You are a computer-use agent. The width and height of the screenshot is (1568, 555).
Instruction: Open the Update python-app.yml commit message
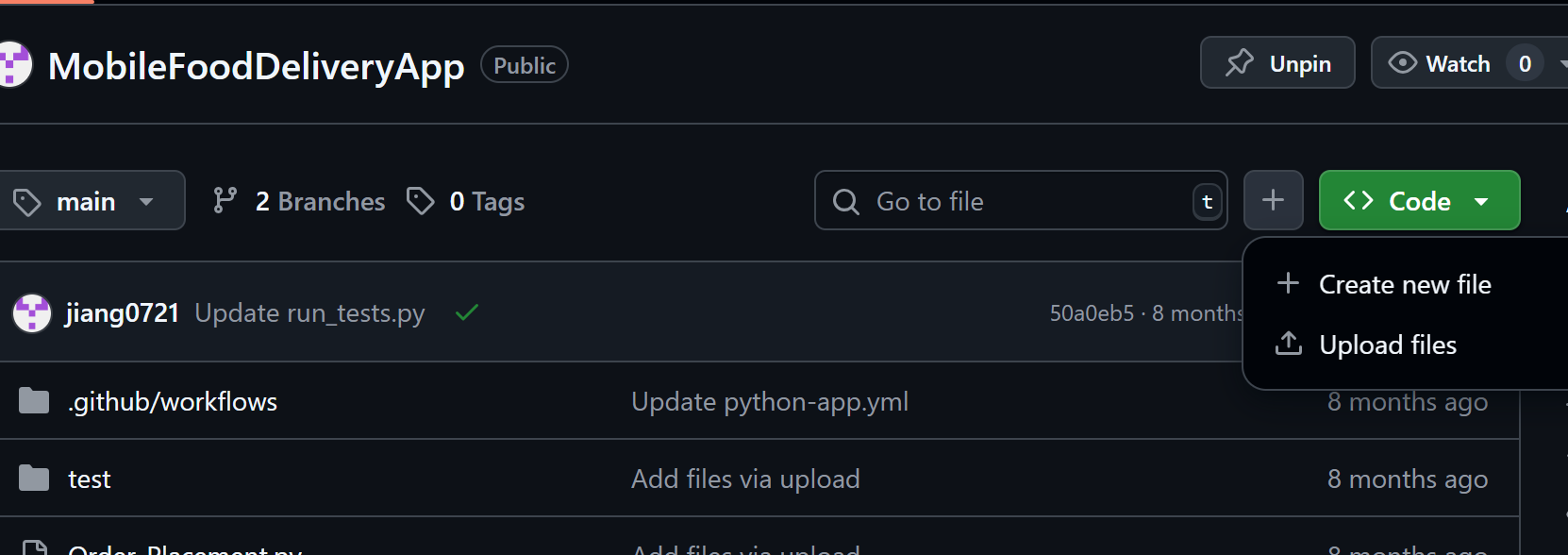click(x=770, y=401)
